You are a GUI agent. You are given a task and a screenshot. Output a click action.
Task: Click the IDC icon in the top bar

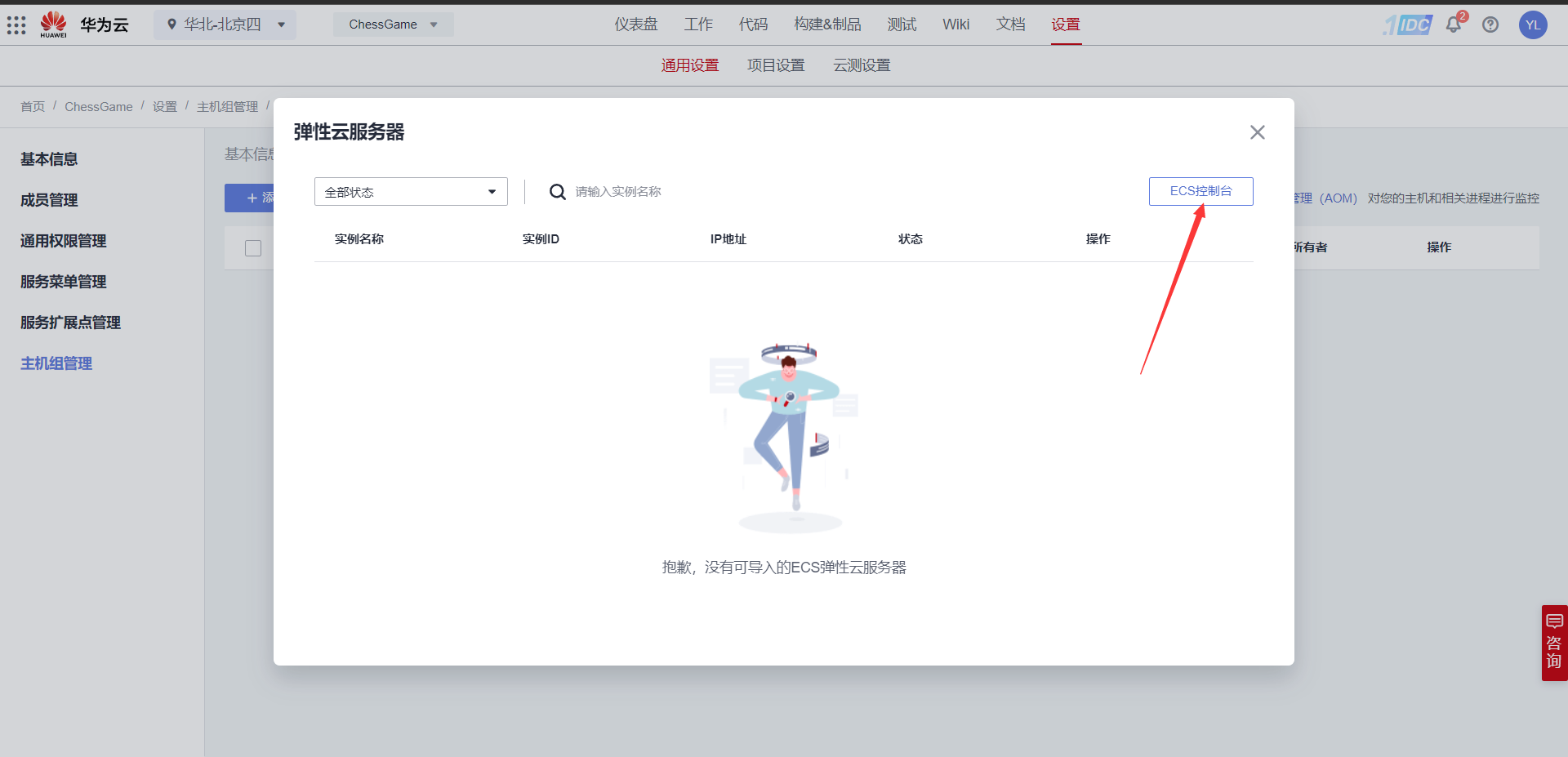coord(1406,24)
